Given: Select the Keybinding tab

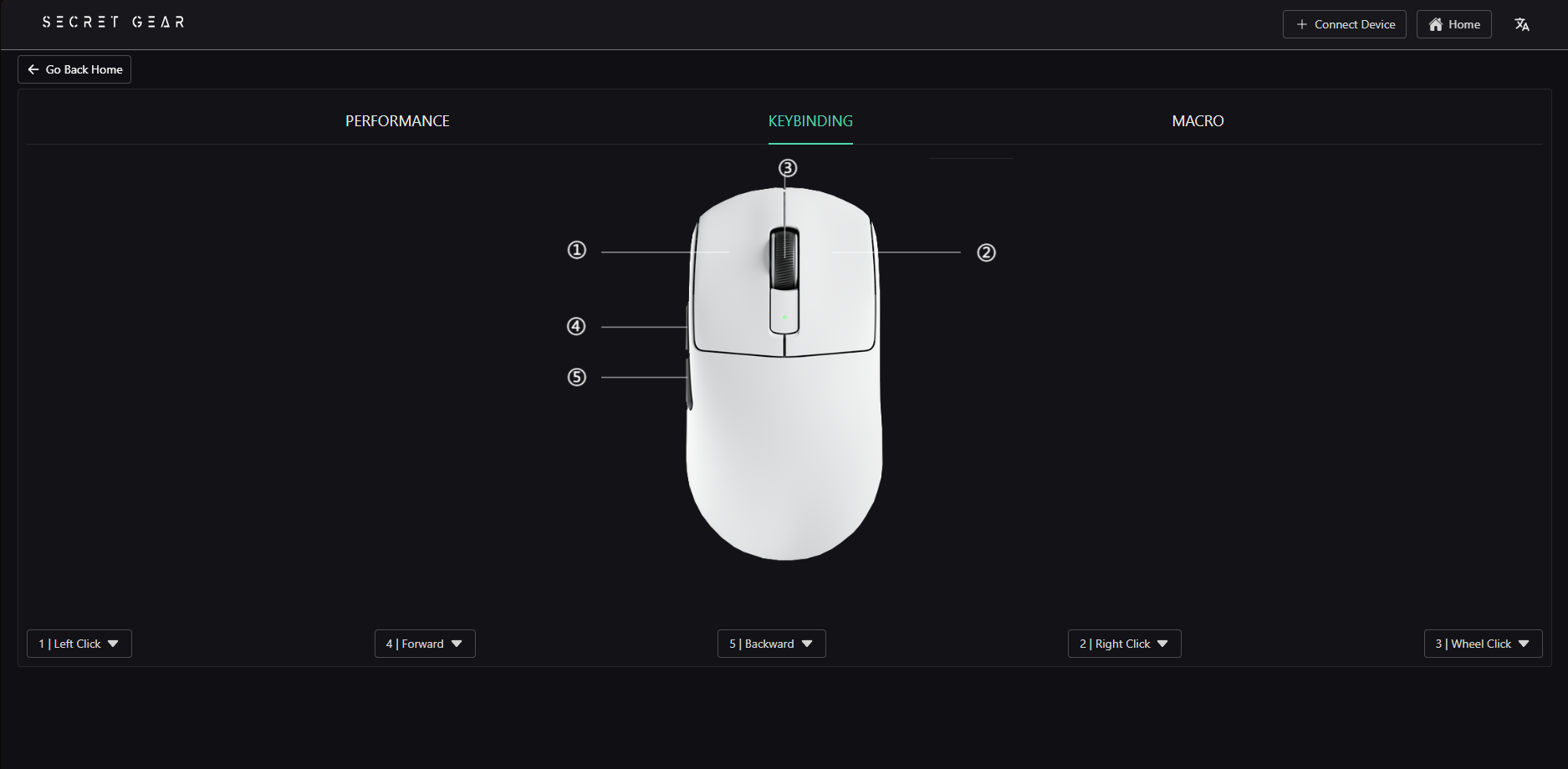Looking at the screenshot, I should click(x=810, y=121).
